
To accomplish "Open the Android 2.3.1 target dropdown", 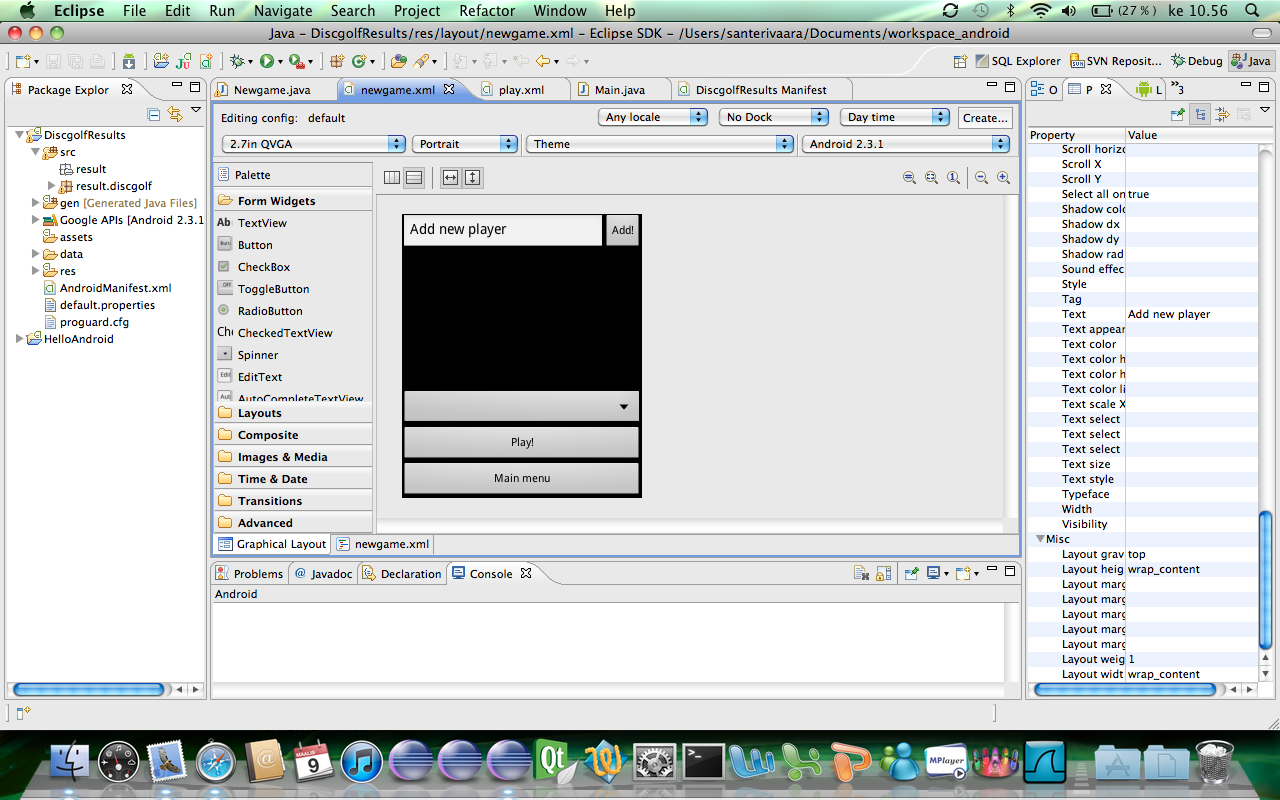I will click(x=906, y=144).
